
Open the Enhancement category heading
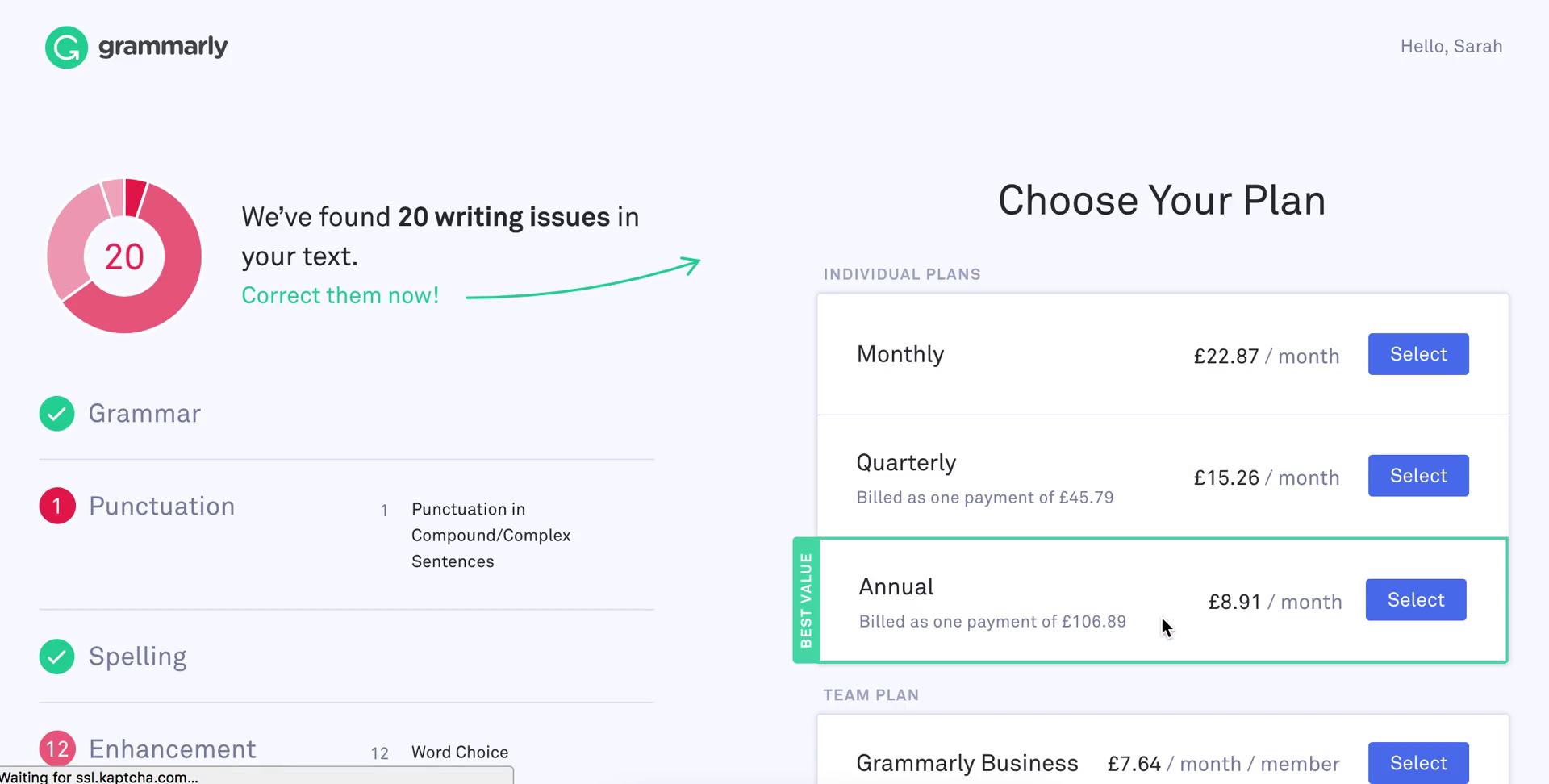(x=173, y=749)
